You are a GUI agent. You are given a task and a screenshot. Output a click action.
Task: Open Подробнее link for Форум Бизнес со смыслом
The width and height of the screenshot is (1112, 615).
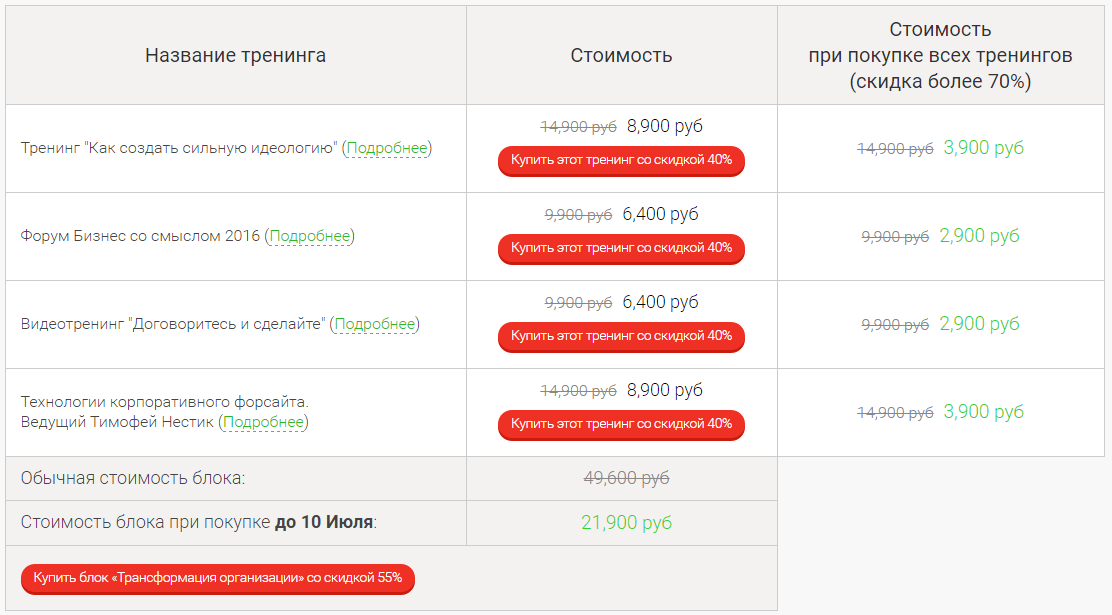point(310,237)
